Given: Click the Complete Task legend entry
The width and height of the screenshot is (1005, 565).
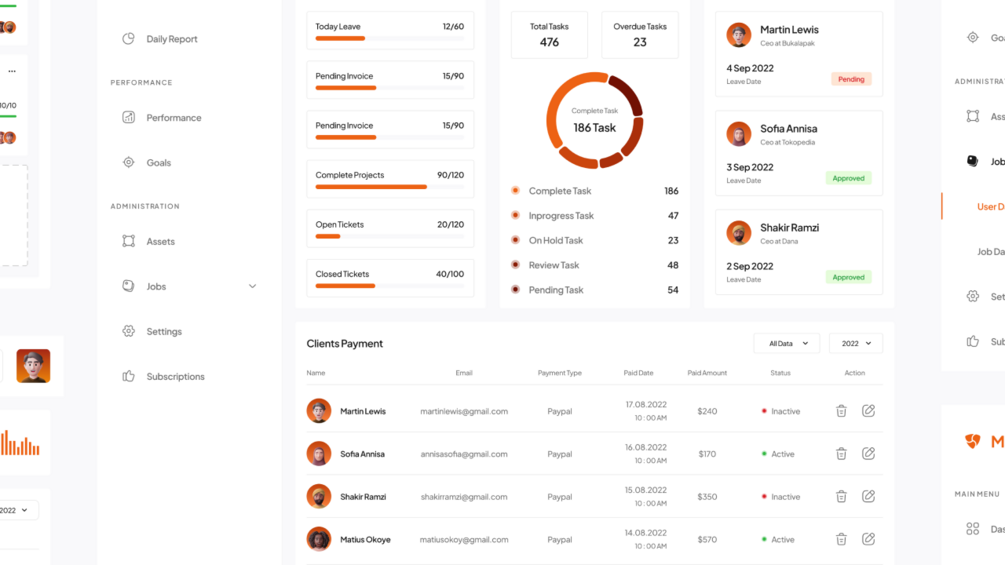Looking at the screenshot, I should tap(594, 191).
